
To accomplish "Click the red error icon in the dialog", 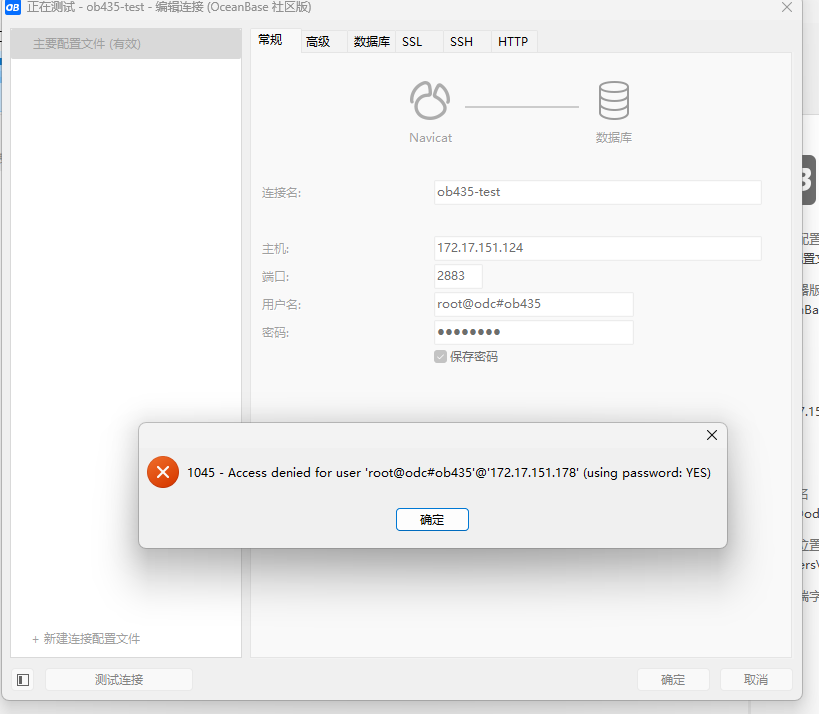I will [x=163, y=472].
